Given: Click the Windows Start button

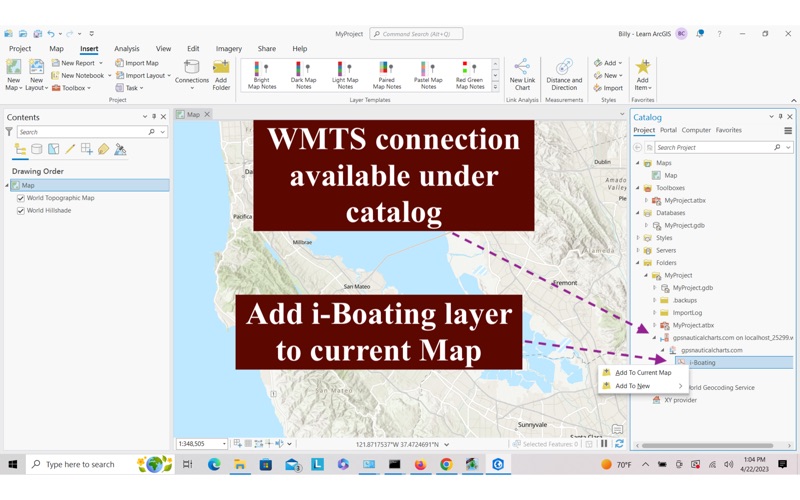Looking at the screenshot, I should coord(13,464).
